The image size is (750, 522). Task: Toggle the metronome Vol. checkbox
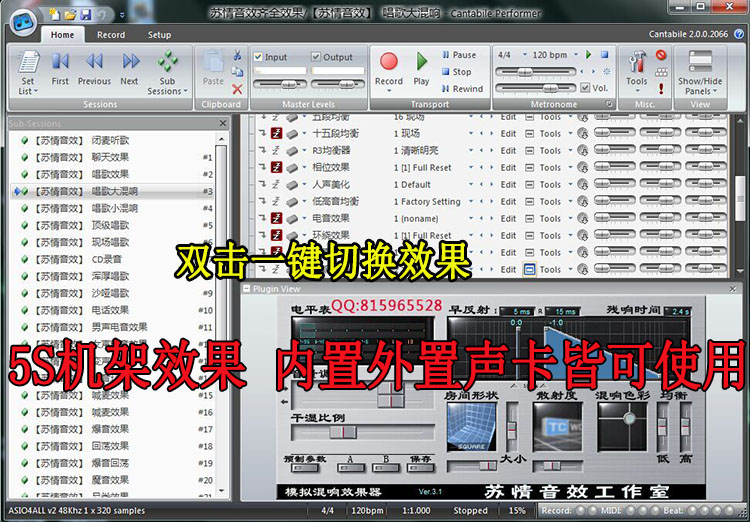tap(585, 88)
